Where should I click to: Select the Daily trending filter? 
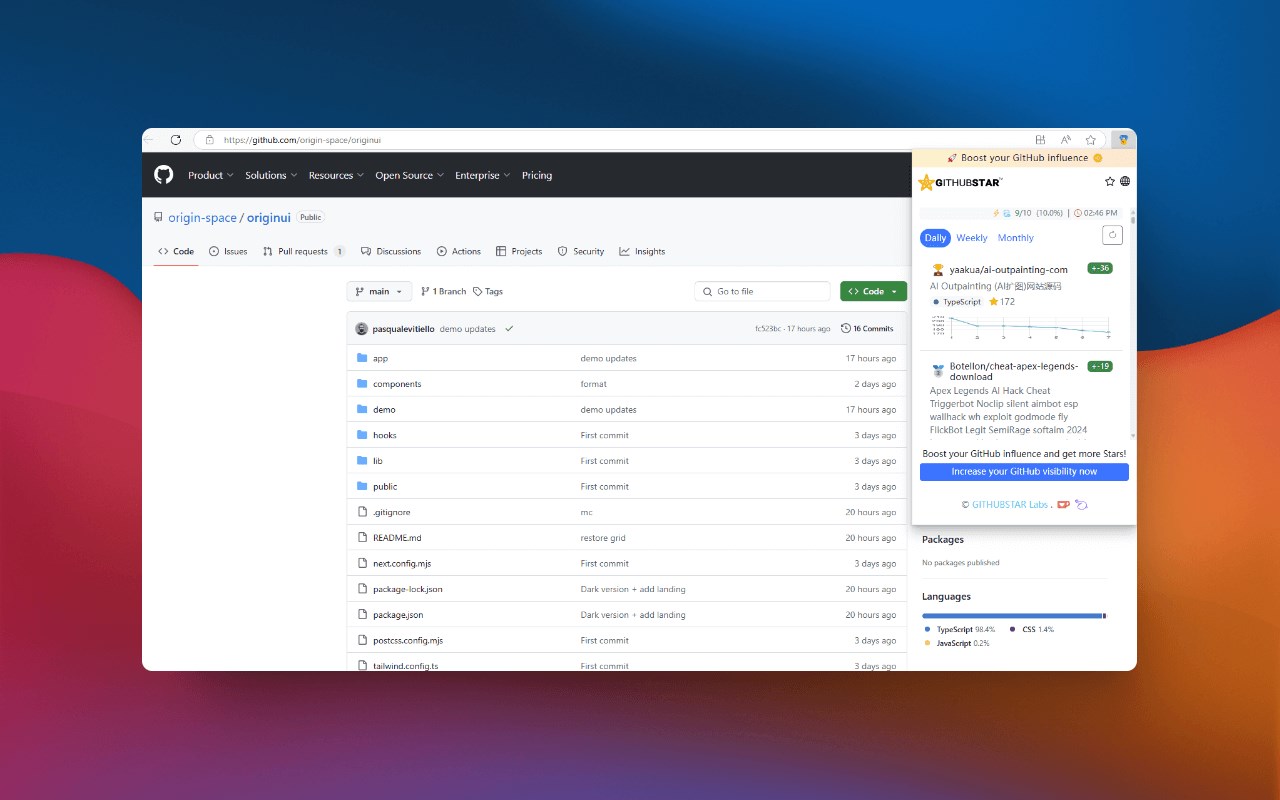pos(935,238)
